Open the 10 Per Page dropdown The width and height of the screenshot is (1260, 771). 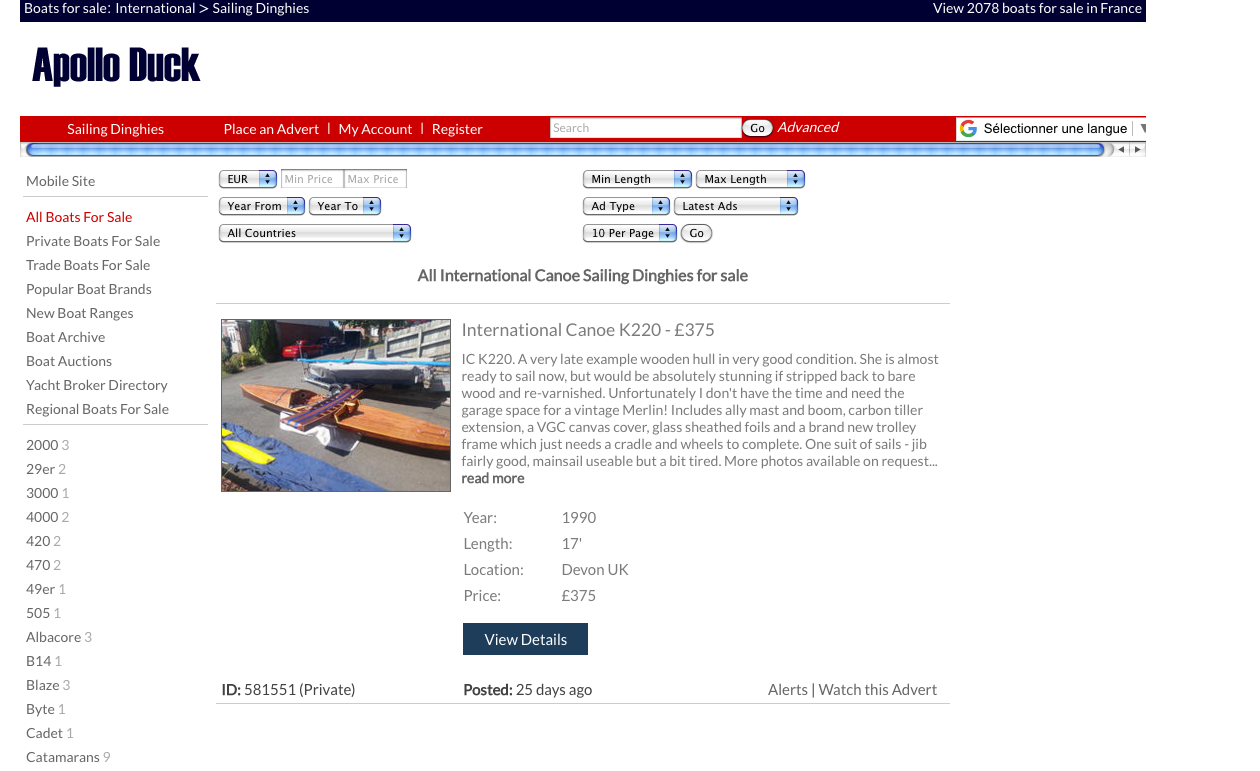(630, 233)
